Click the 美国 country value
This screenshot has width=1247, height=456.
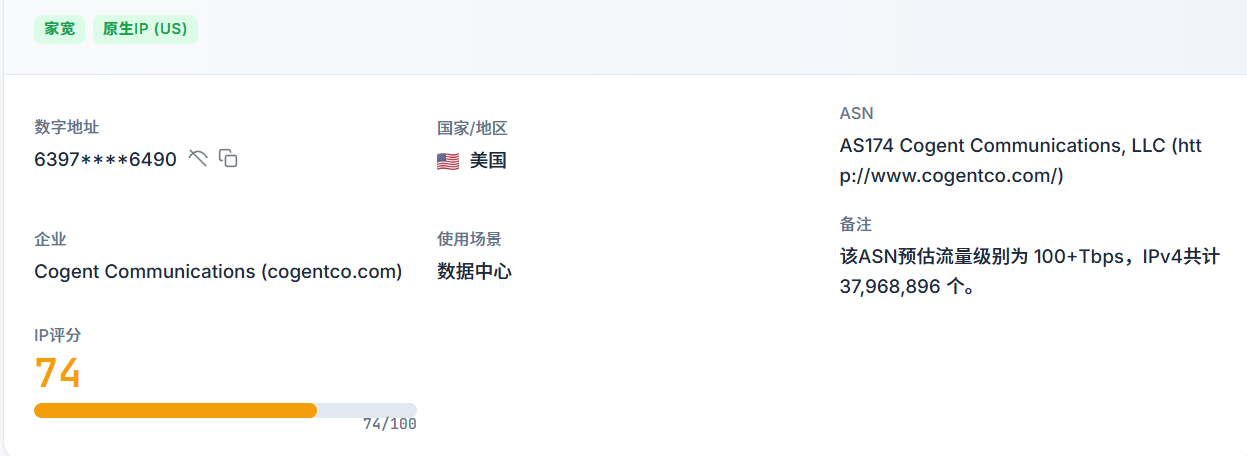488,160
